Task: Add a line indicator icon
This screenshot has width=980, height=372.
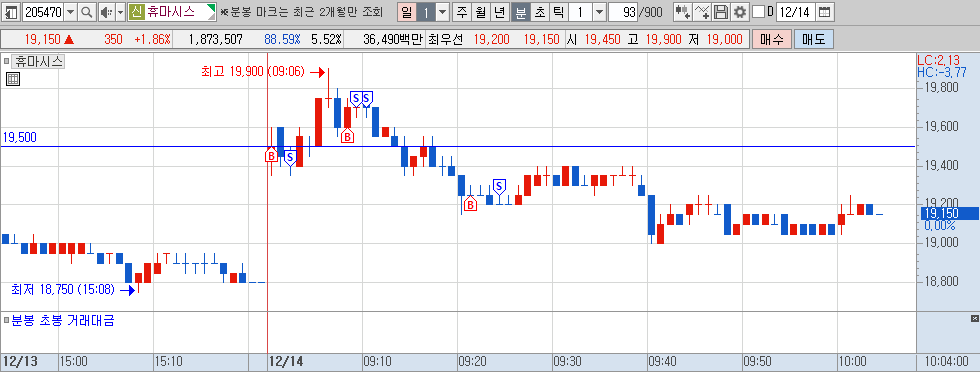Action: coord(702,12)
